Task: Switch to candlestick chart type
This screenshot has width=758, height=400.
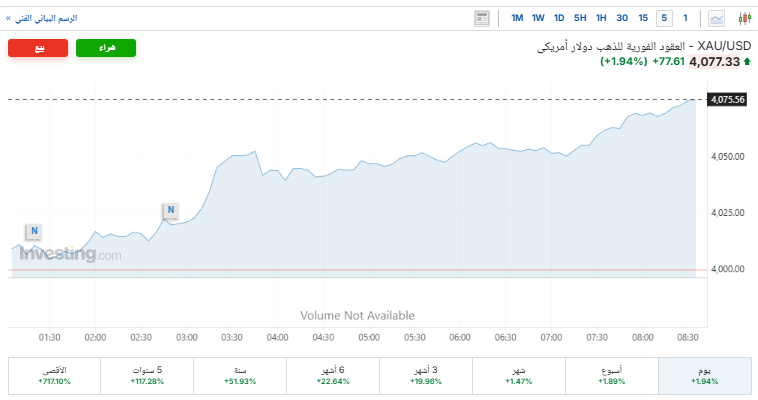Action: click(x=744, y=18)
